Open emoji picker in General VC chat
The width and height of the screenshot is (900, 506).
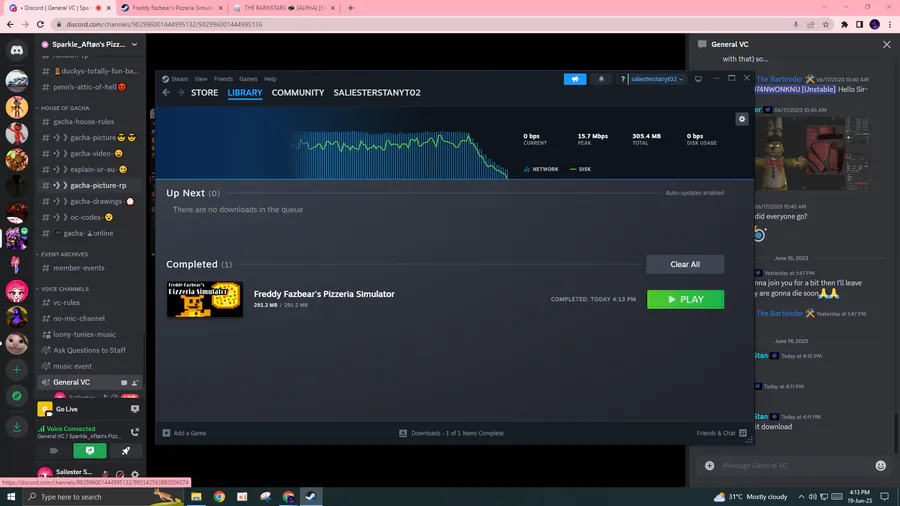click(880, 466)
